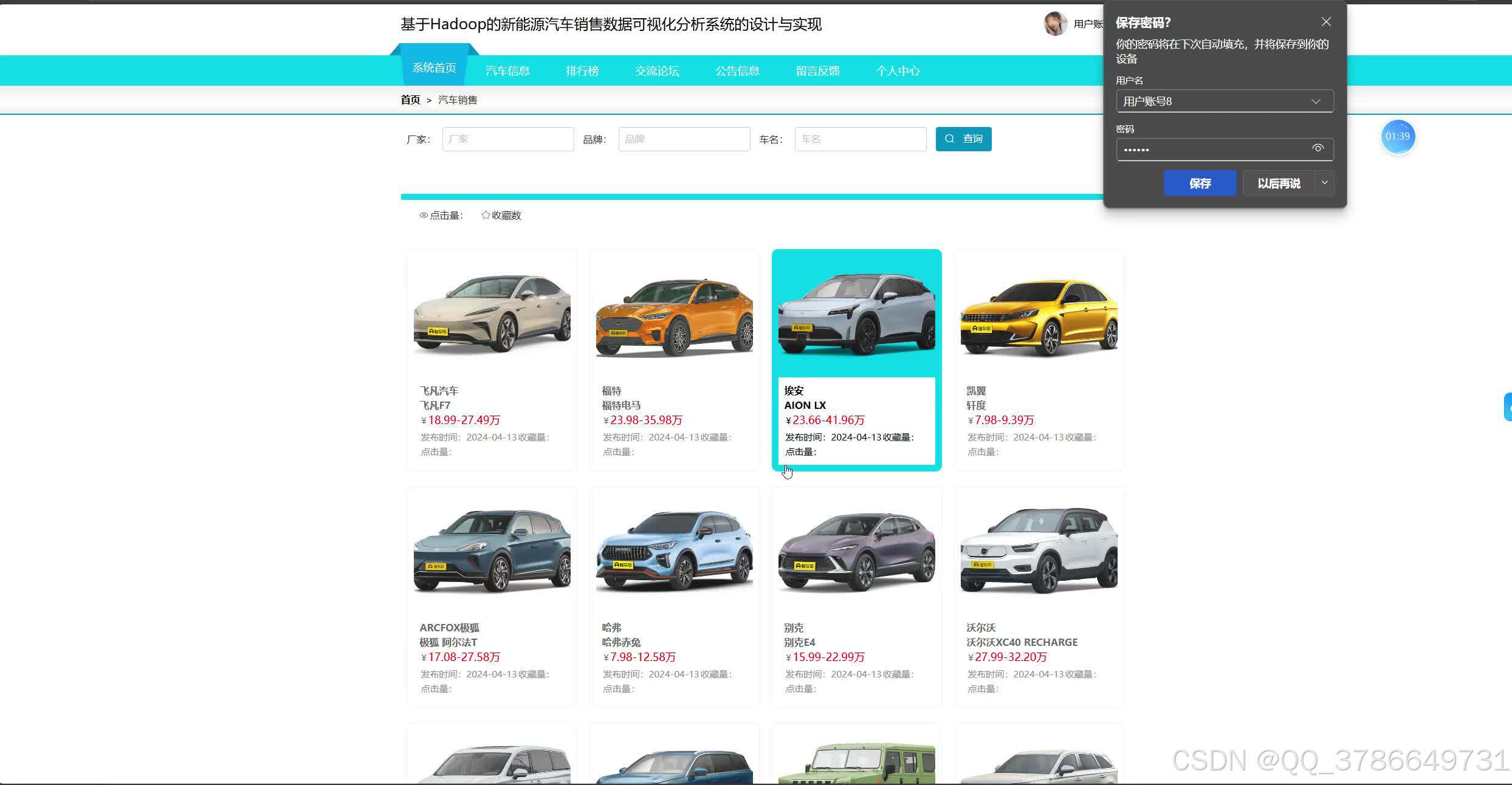Open the 轩度 yellow car image
The width and height of the screenshot is (1512, 785).
tap(1039, 314)
